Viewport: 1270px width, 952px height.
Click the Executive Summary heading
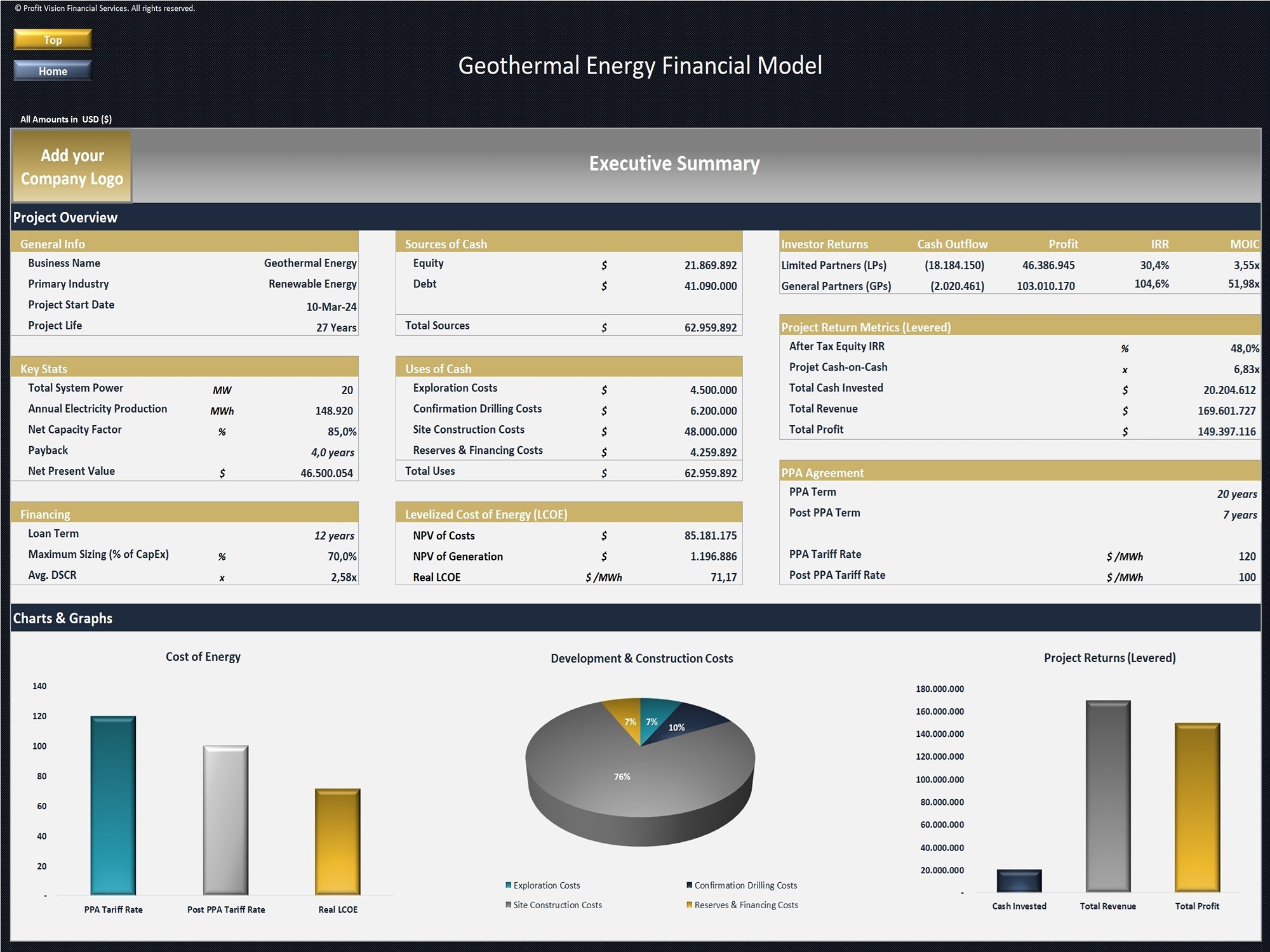click(x=674, y=163)
